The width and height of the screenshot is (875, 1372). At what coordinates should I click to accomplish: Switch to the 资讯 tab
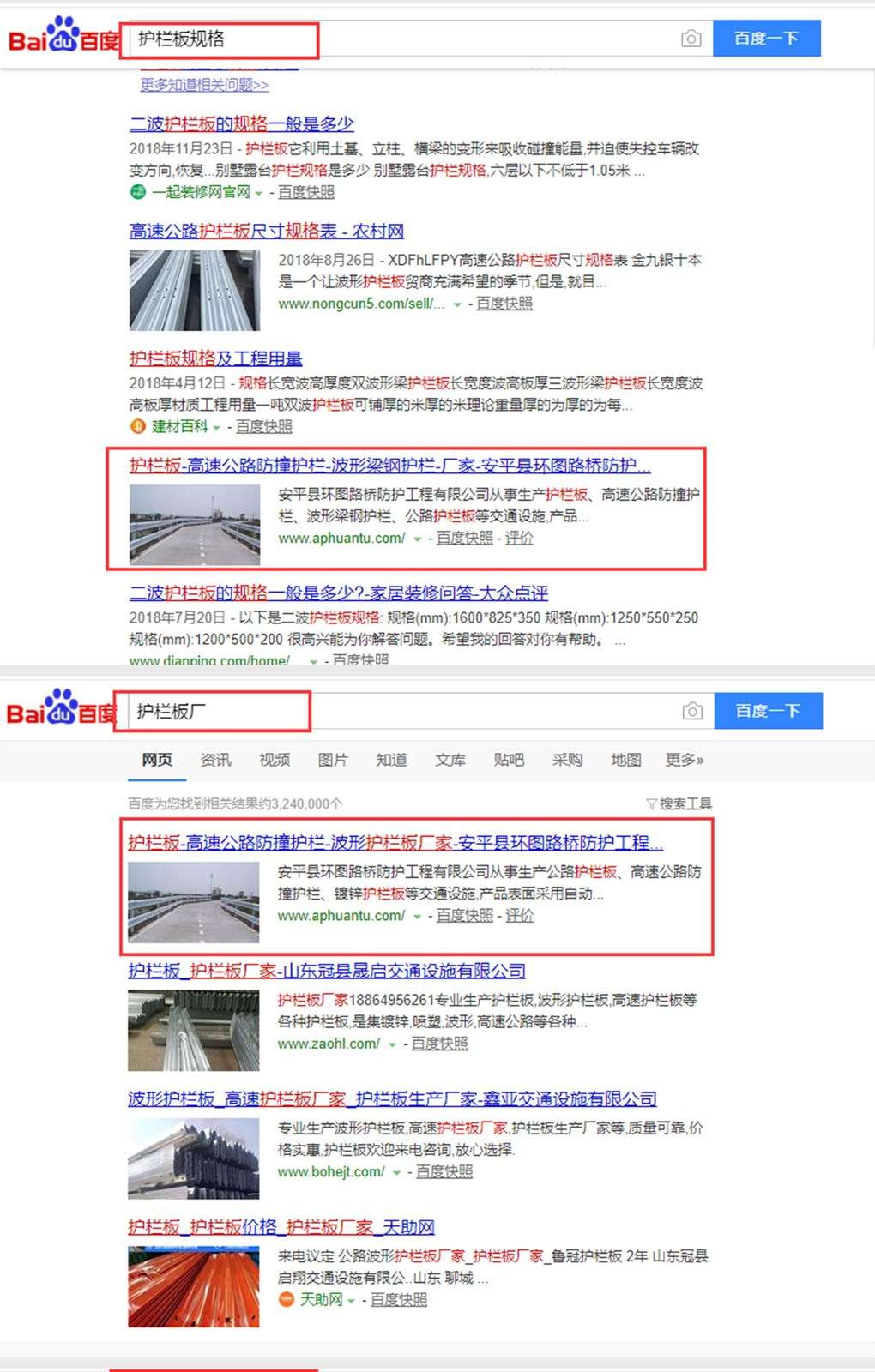[x=215, y=760]
